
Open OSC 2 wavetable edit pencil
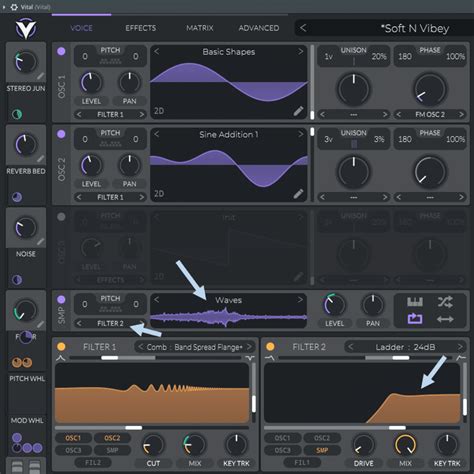[x=298, y=194]
